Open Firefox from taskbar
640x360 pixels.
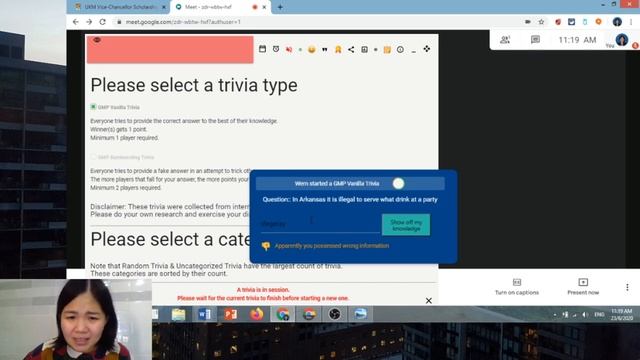click(x=257, y=314)
